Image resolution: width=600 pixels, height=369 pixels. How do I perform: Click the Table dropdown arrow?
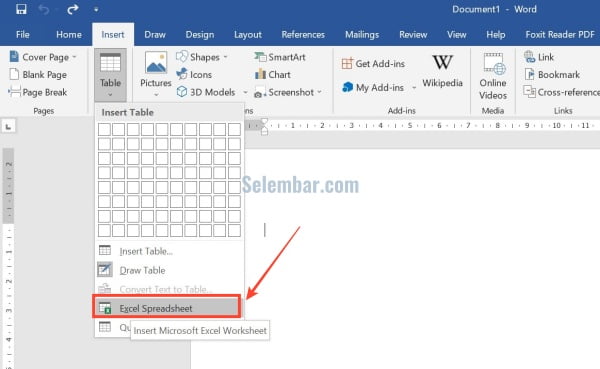[x=110, y=95]
